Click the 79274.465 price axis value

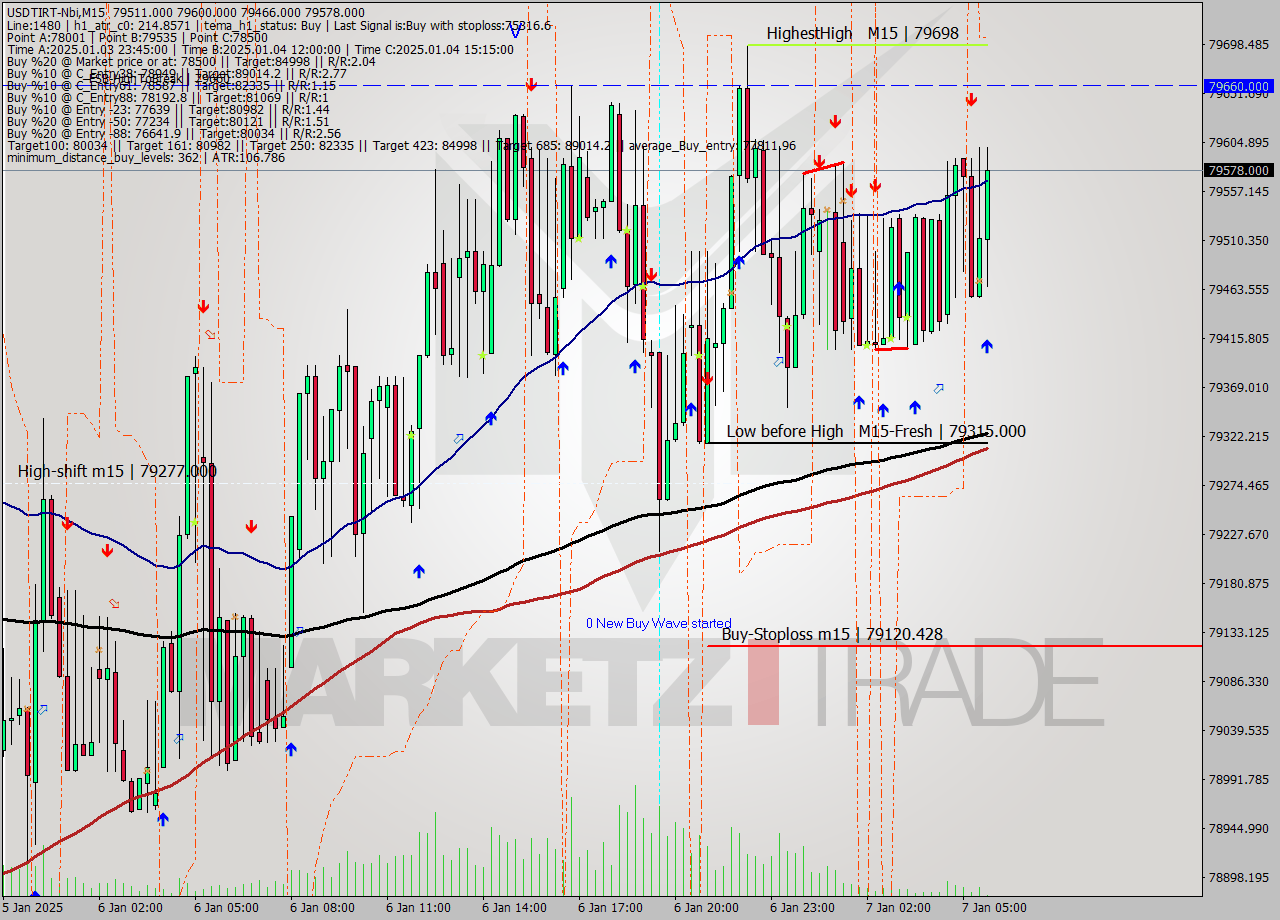(x=1240, y=485)
